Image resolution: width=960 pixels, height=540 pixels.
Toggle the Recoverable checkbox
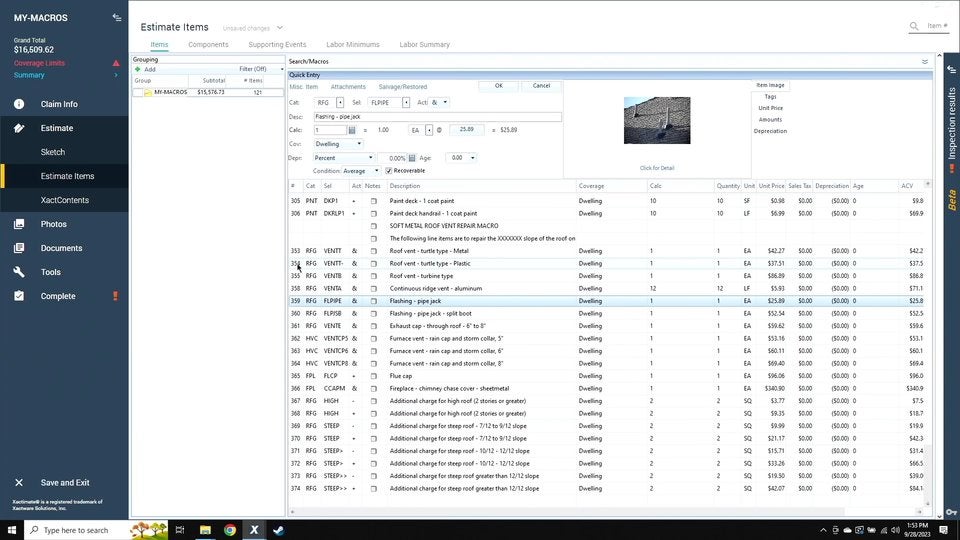(389, 171)
